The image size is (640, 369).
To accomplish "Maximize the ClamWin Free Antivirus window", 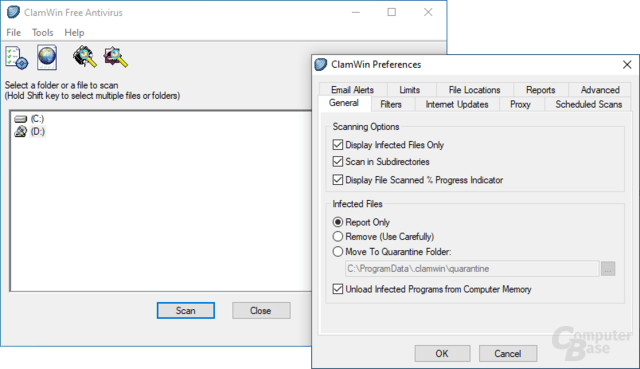I will (x=391, y=12).
